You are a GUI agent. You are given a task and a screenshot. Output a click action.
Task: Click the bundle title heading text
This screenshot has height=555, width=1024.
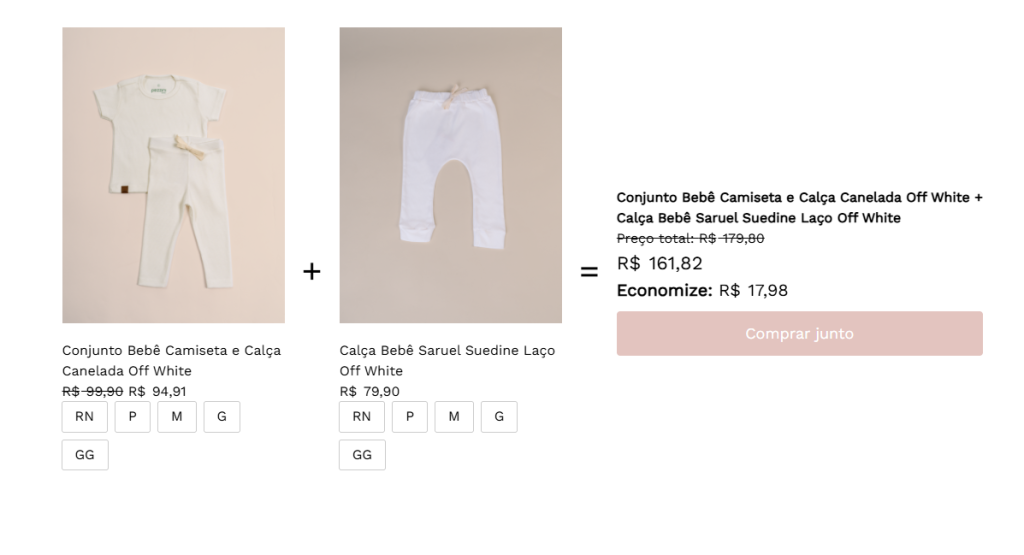pyautogui.click(x=799, y=208)
